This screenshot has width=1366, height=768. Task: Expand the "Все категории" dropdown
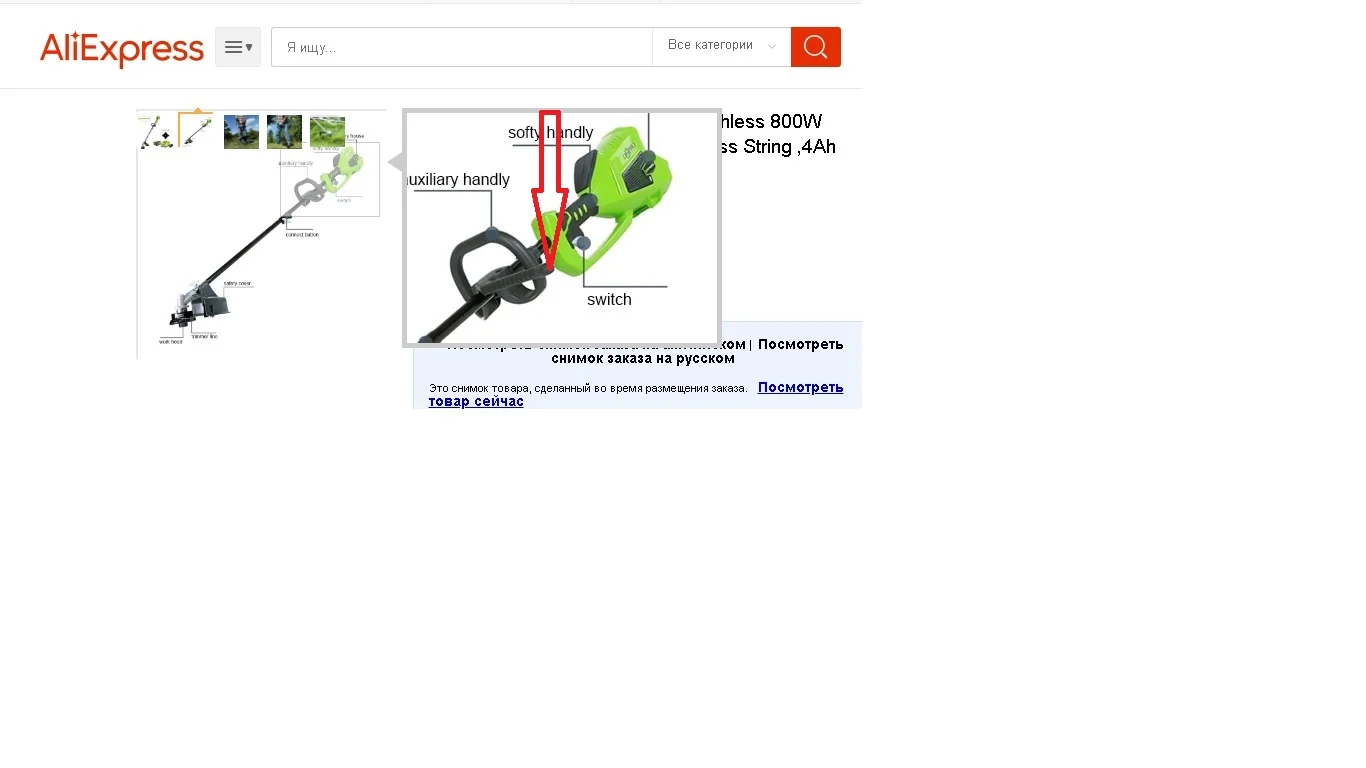[x=721, y=46]
